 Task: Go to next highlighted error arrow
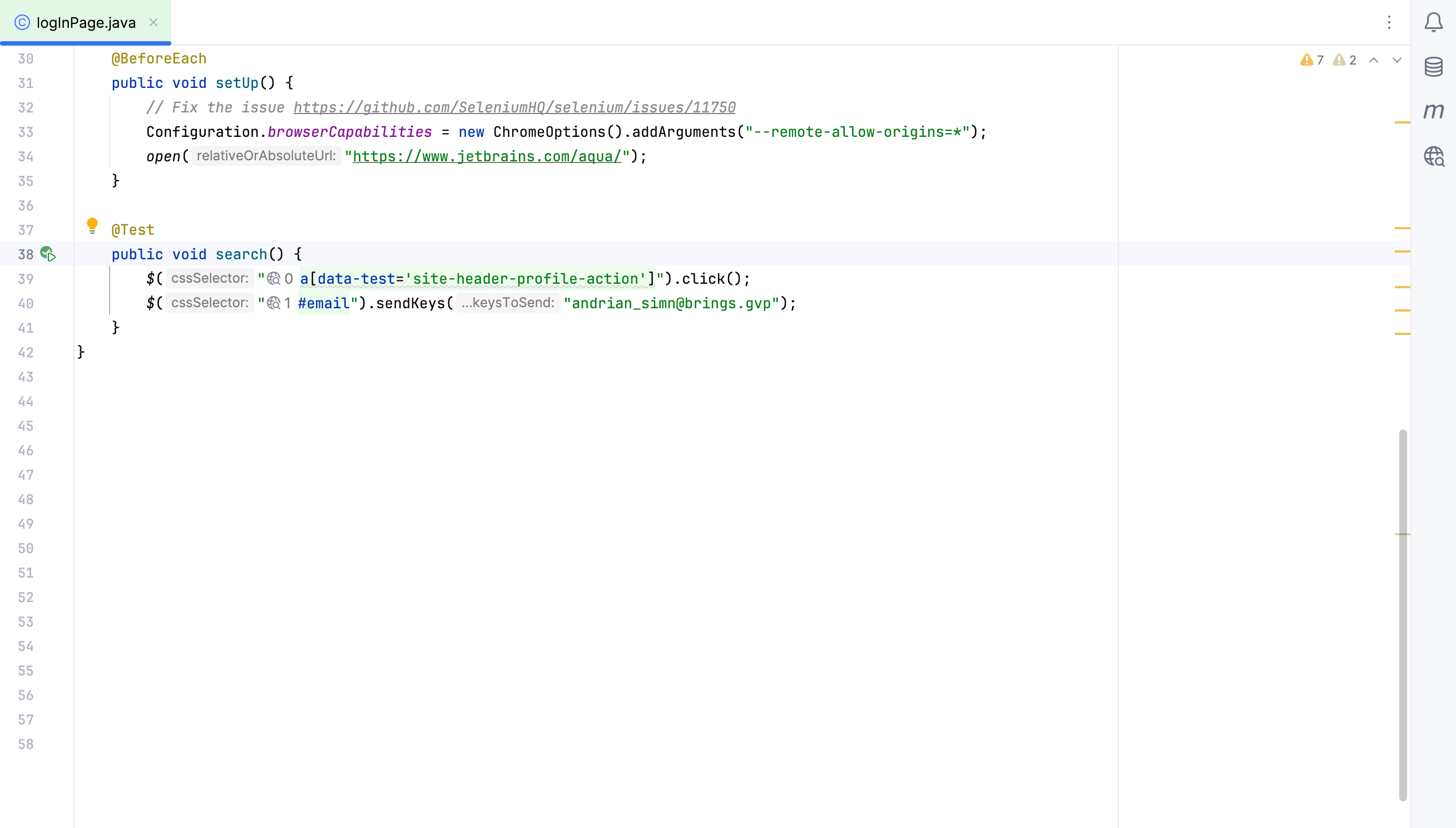coord(1397,60)
